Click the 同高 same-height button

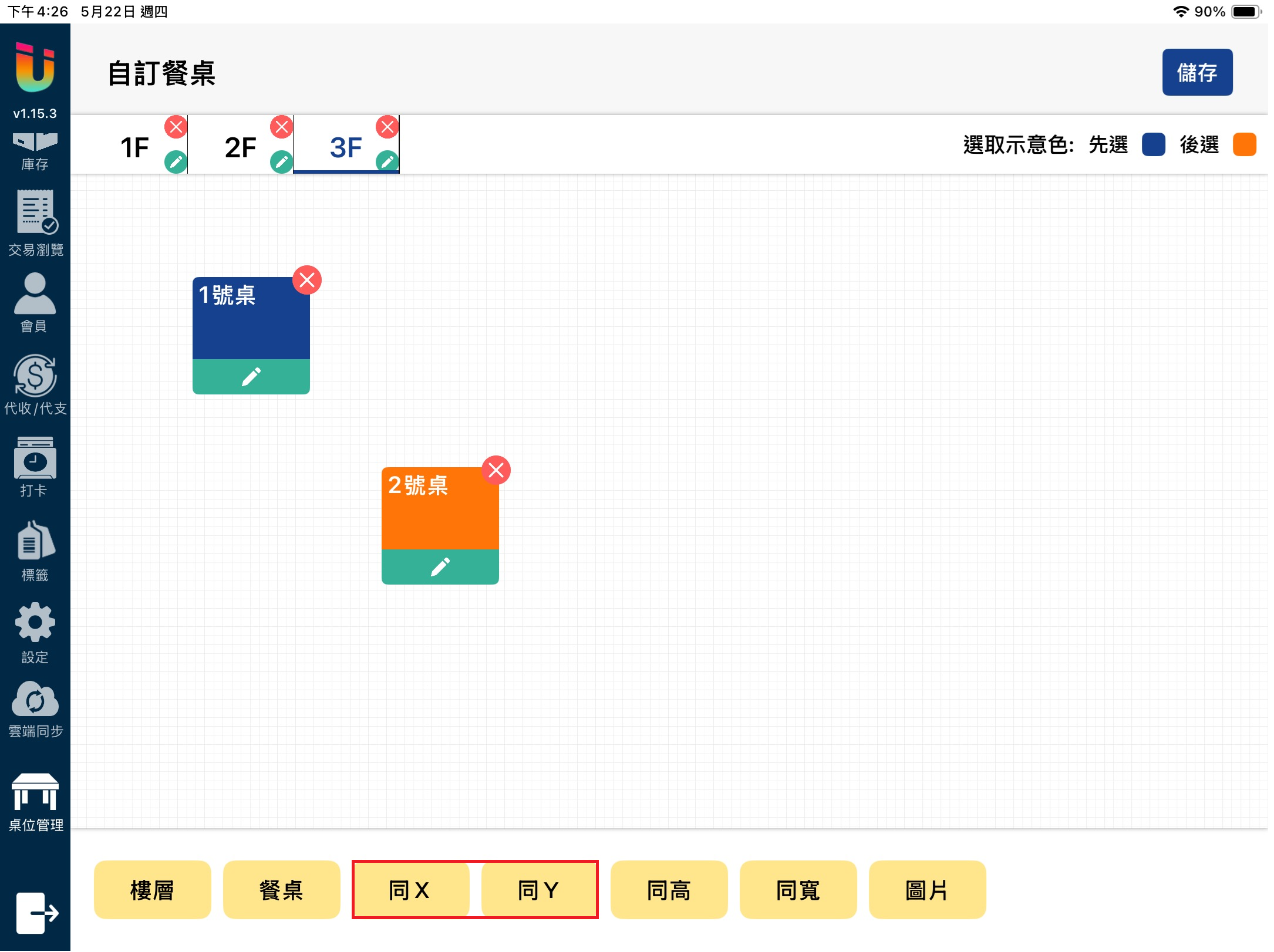[x=669, y=890]
